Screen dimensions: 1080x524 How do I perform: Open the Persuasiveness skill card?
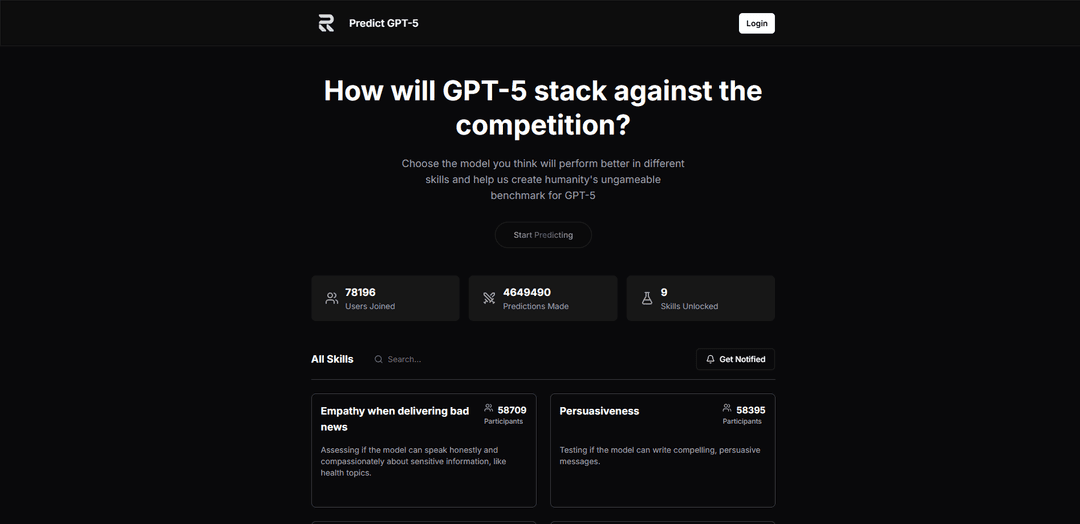tap(663, 450)
